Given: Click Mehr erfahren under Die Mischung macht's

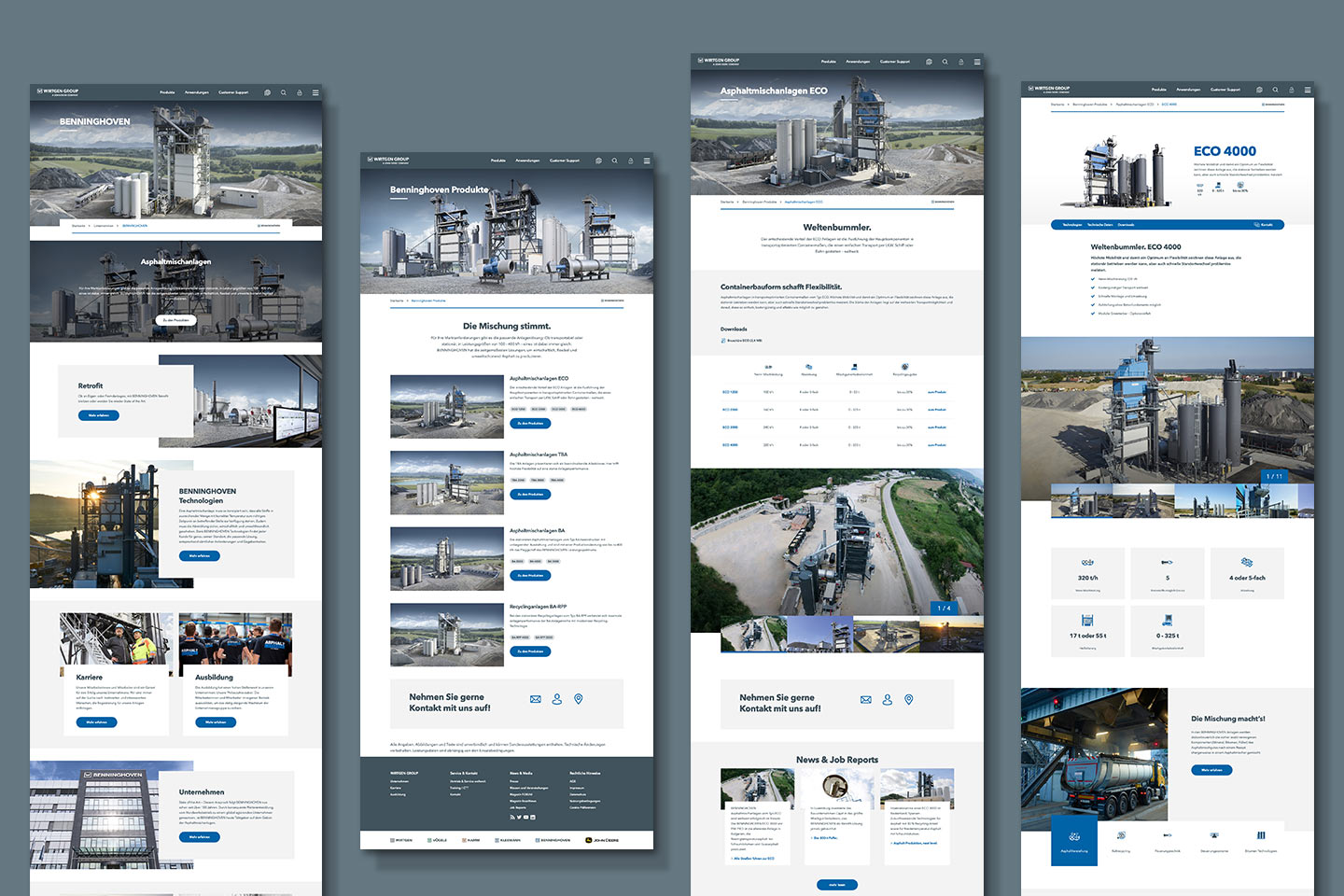Looking at the screenshot, I should (x=1211, y=770).
